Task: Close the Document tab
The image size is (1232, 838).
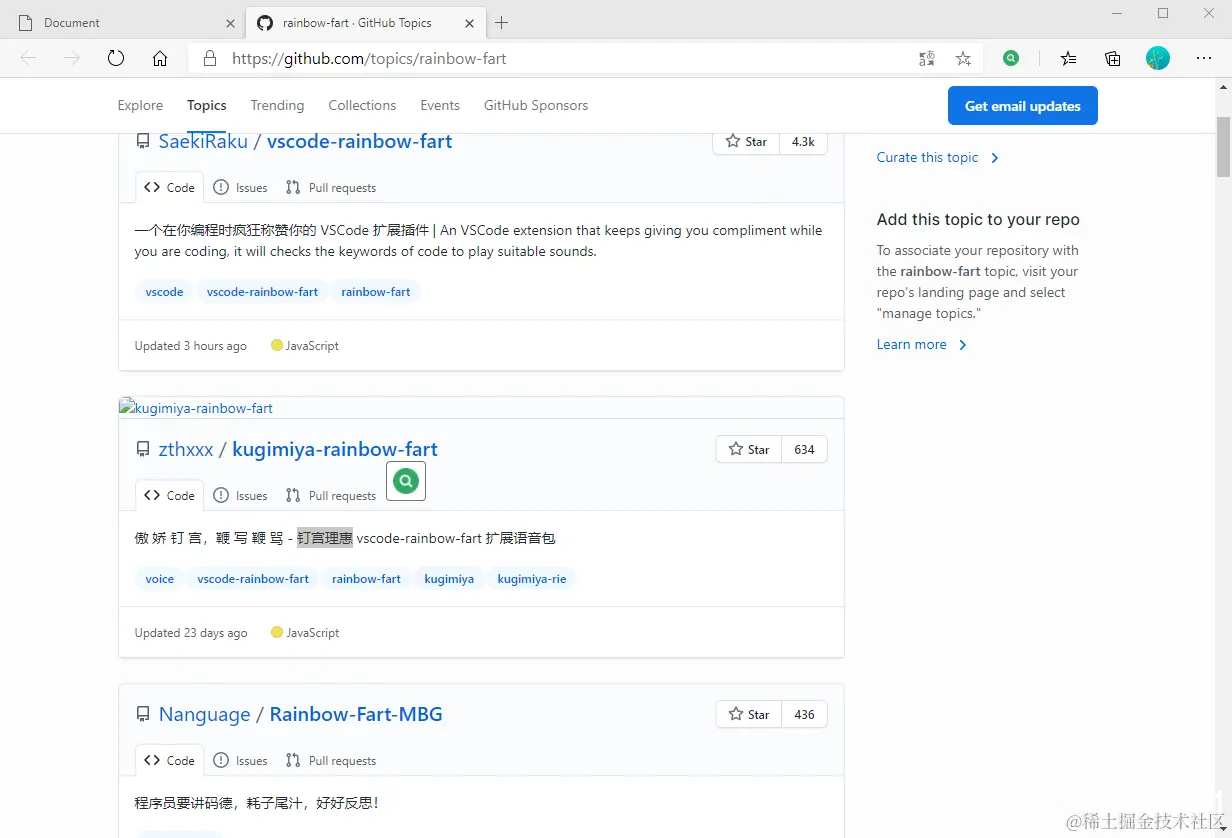Action: tap(231, 23)
